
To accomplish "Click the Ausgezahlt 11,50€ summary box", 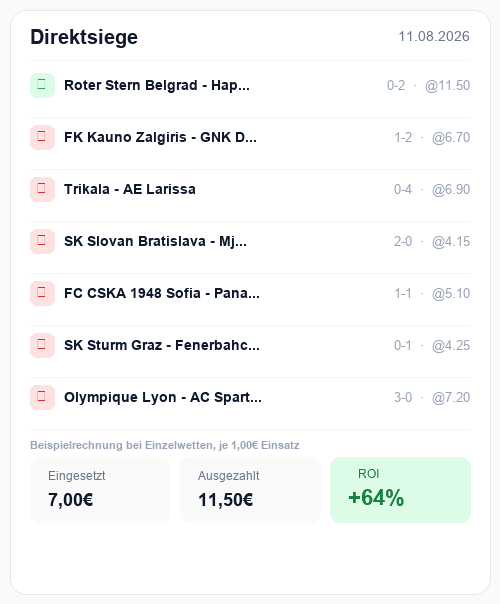I will coord(250,490).
